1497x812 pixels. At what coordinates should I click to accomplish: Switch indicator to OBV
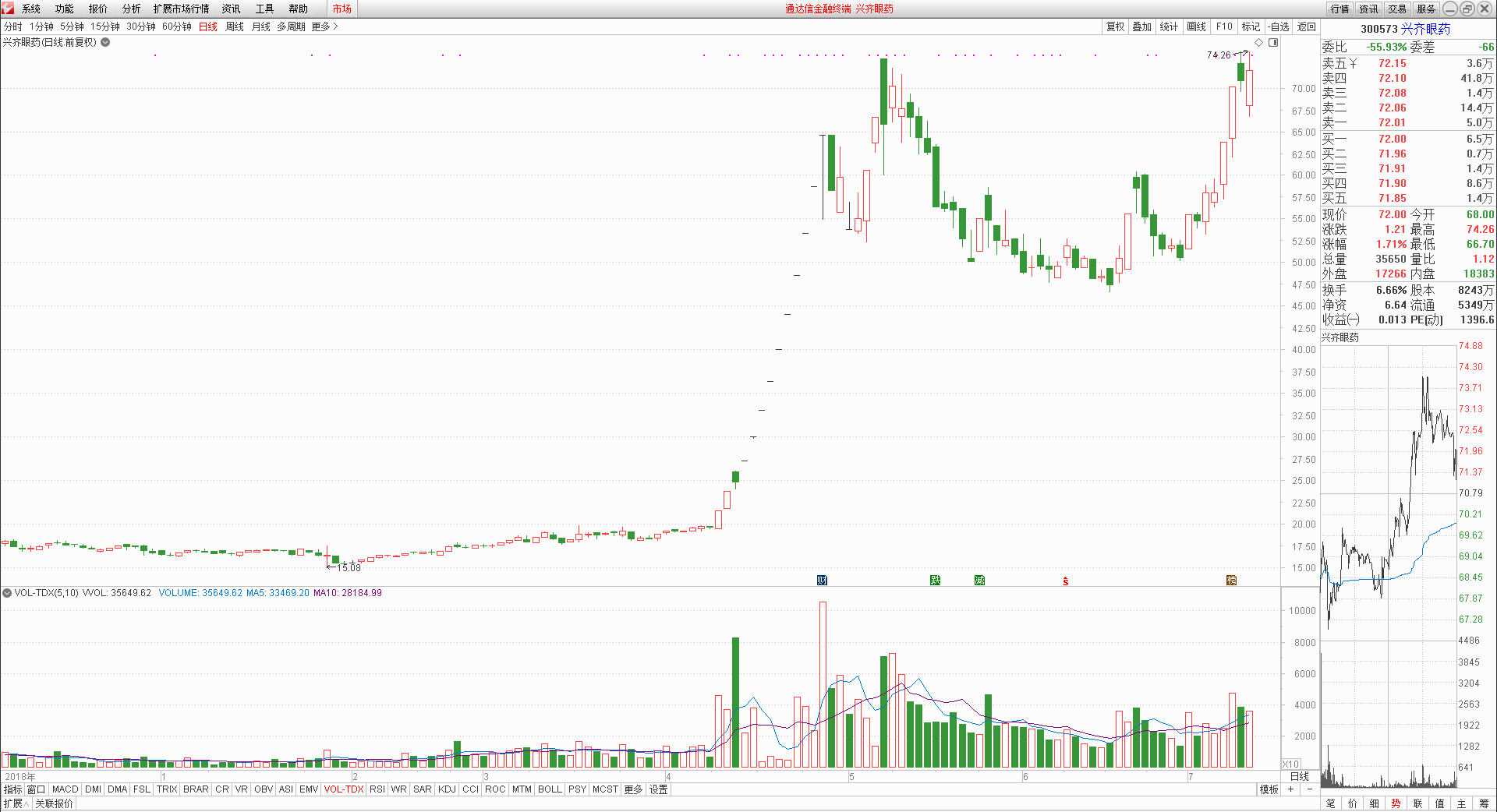coord(264,789)
